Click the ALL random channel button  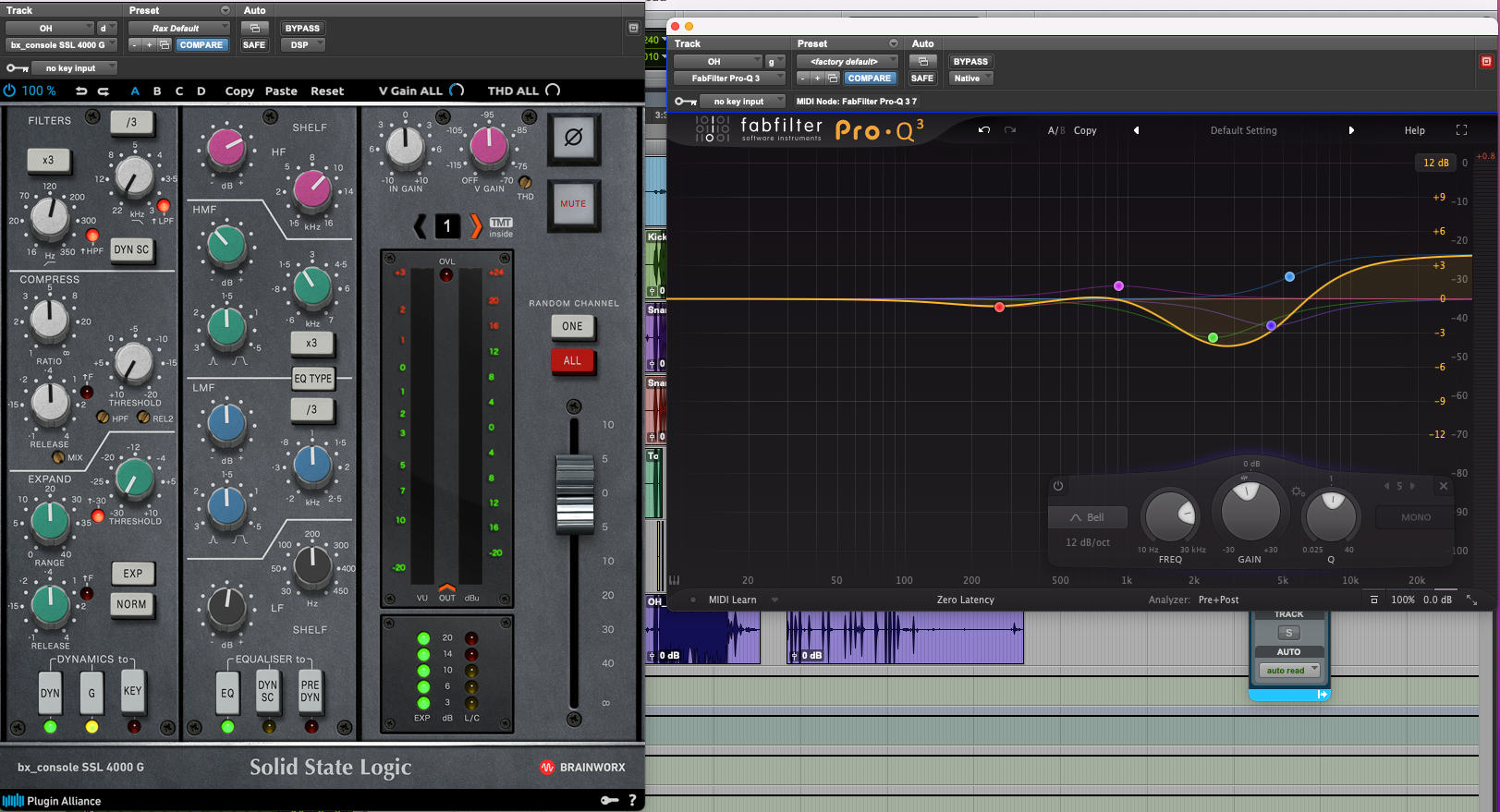coord(572,361)
